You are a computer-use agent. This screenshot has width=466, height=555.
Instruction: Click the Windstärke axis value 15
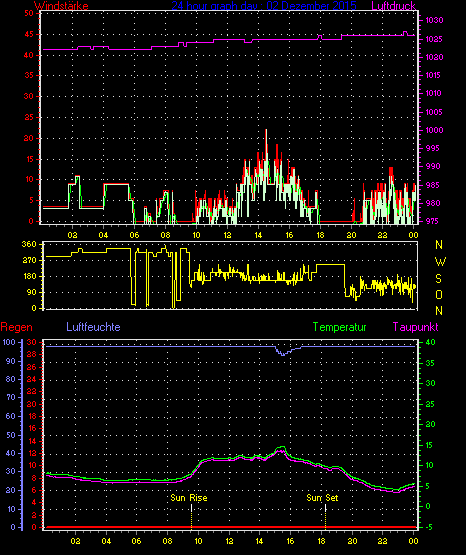[x=29, y=159]
